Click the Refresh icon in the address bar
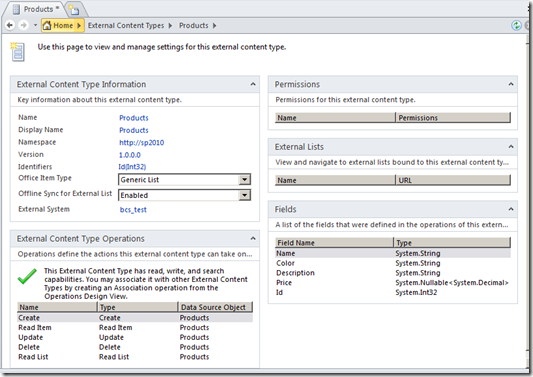 tap(516, 25)
